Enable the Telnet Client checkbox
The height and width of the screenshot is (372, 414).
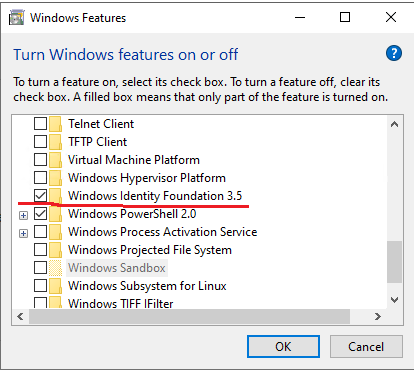pos(40,124)
